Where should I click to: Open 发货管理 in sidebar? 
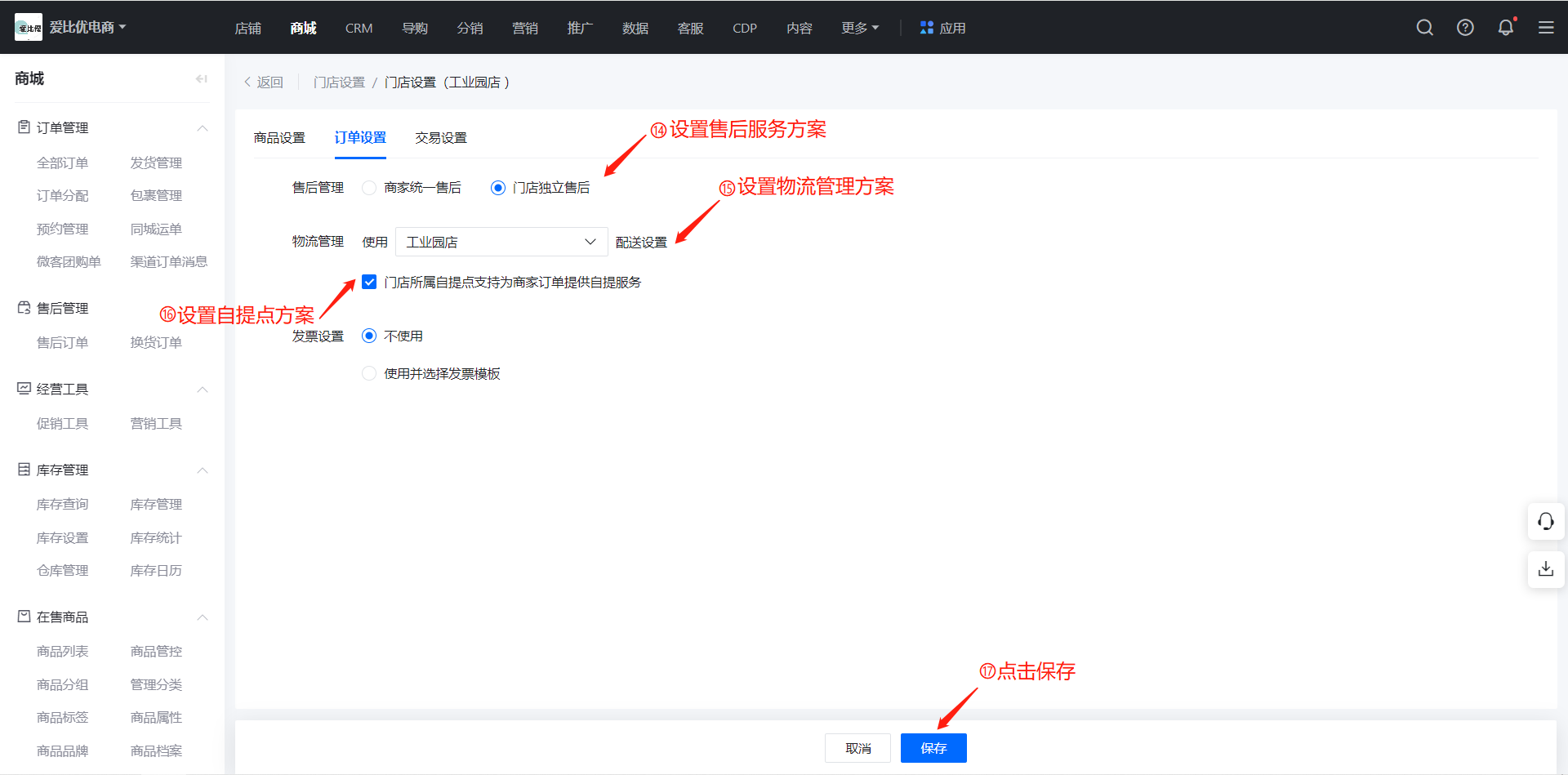pos(156,163)
